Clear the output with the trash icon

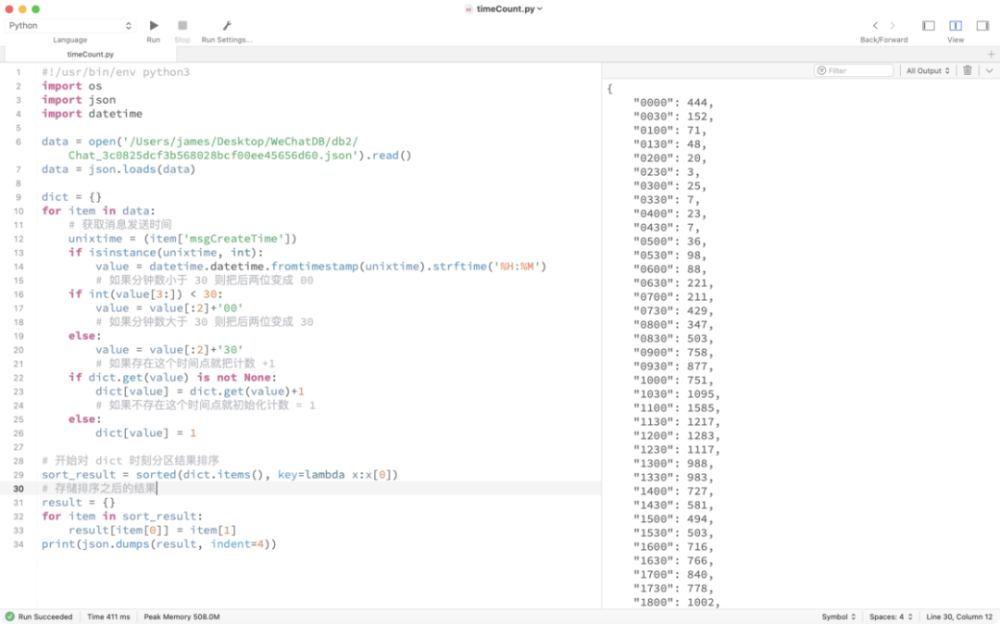967,70
